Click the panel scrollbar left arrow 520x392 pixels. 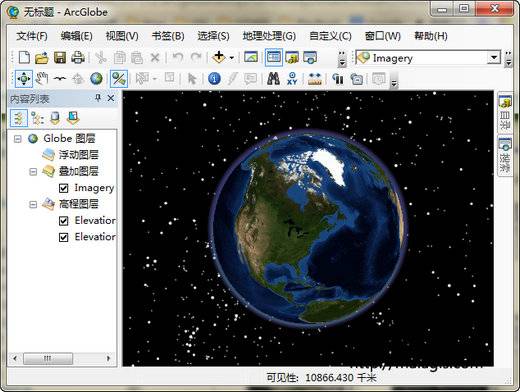point(15,359)
